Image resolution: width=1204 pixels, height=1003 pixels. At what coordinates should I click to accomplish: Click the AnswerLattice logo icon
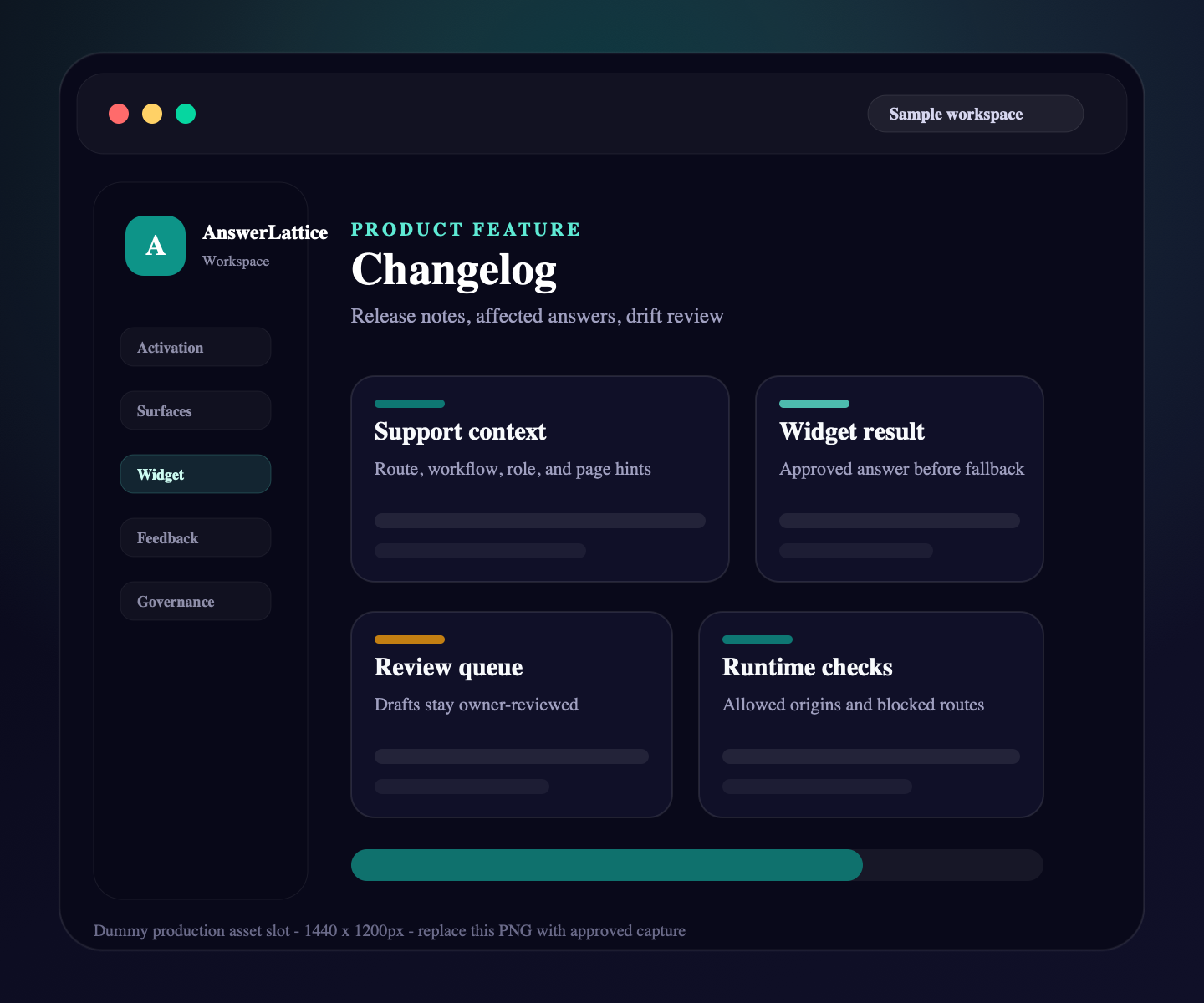[x=156, y=246]
